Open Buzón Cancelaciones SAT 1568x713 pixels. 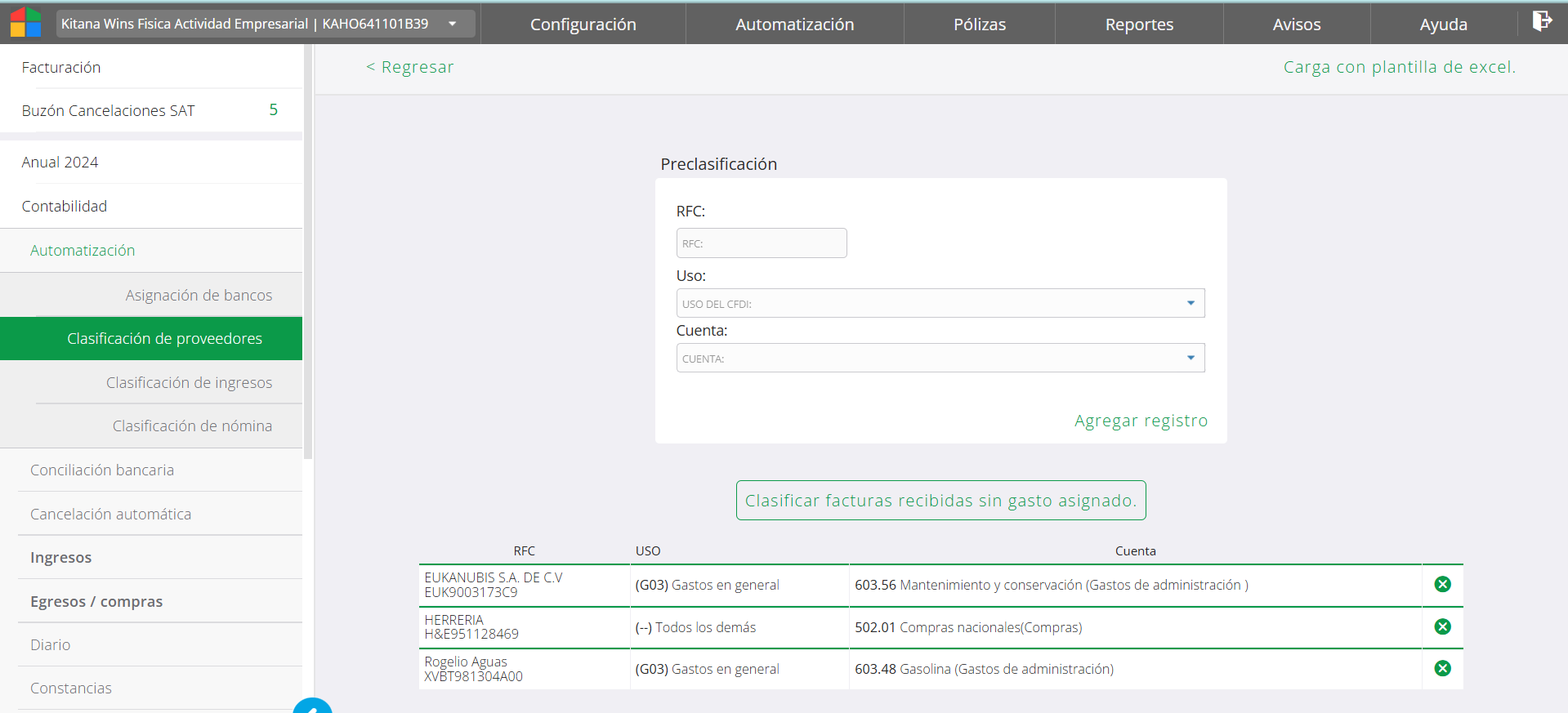coord(109,110)
